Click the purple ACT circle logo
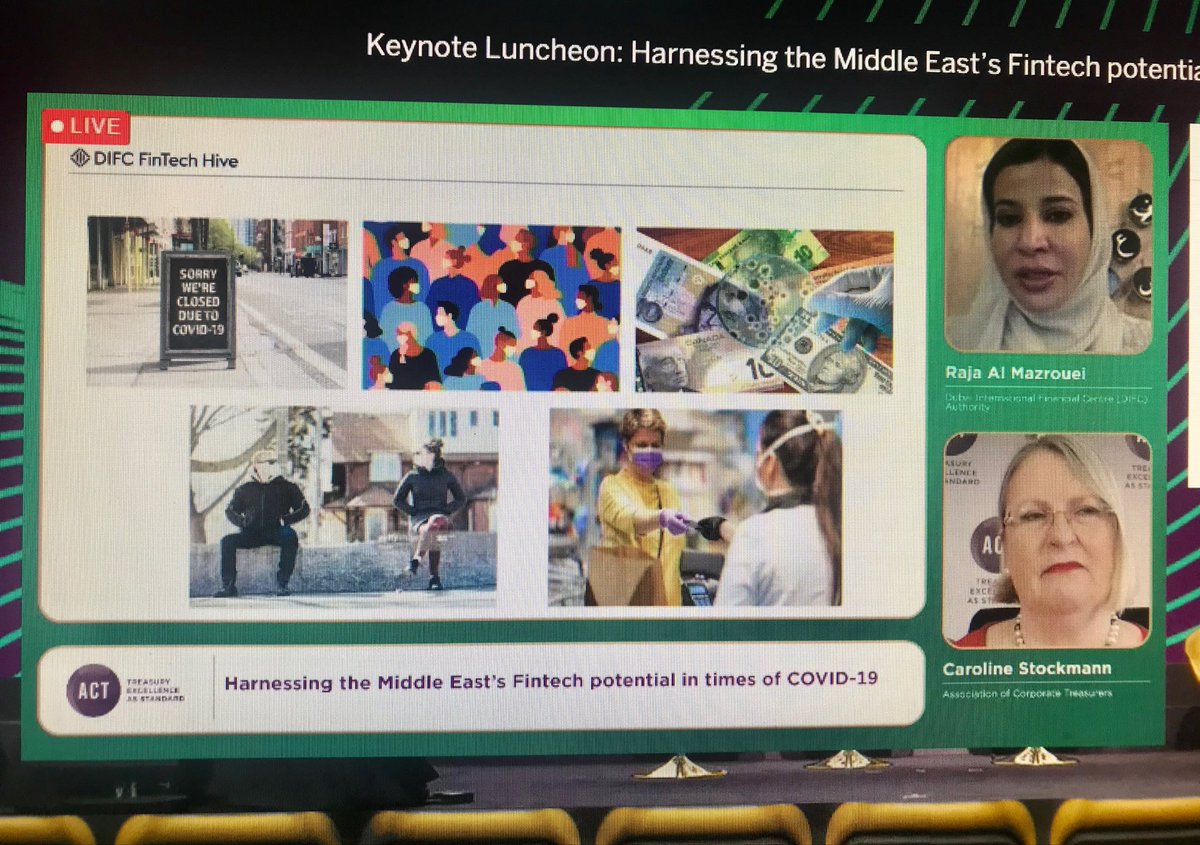This screenshot has height=845, width=1200. tap(94, 690)
